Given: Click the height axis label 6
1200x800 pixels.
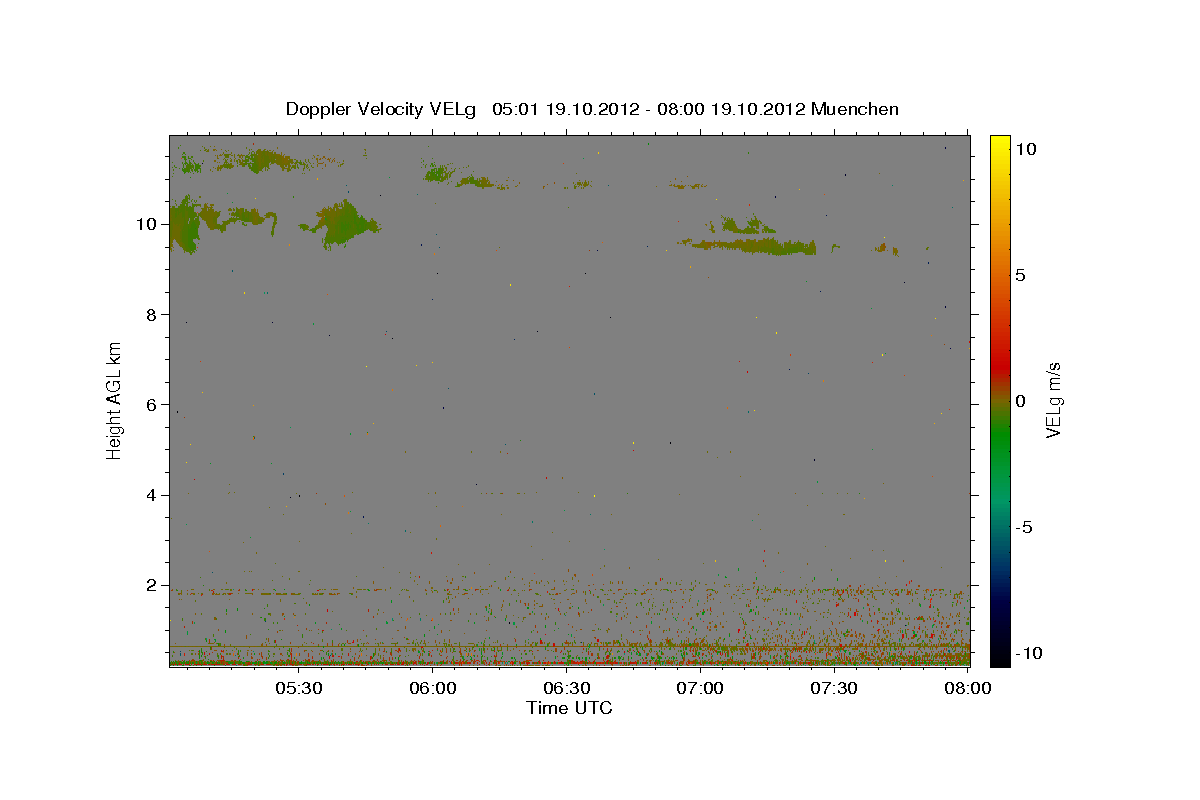Looking at the screenshot, I should coord(152,405).
